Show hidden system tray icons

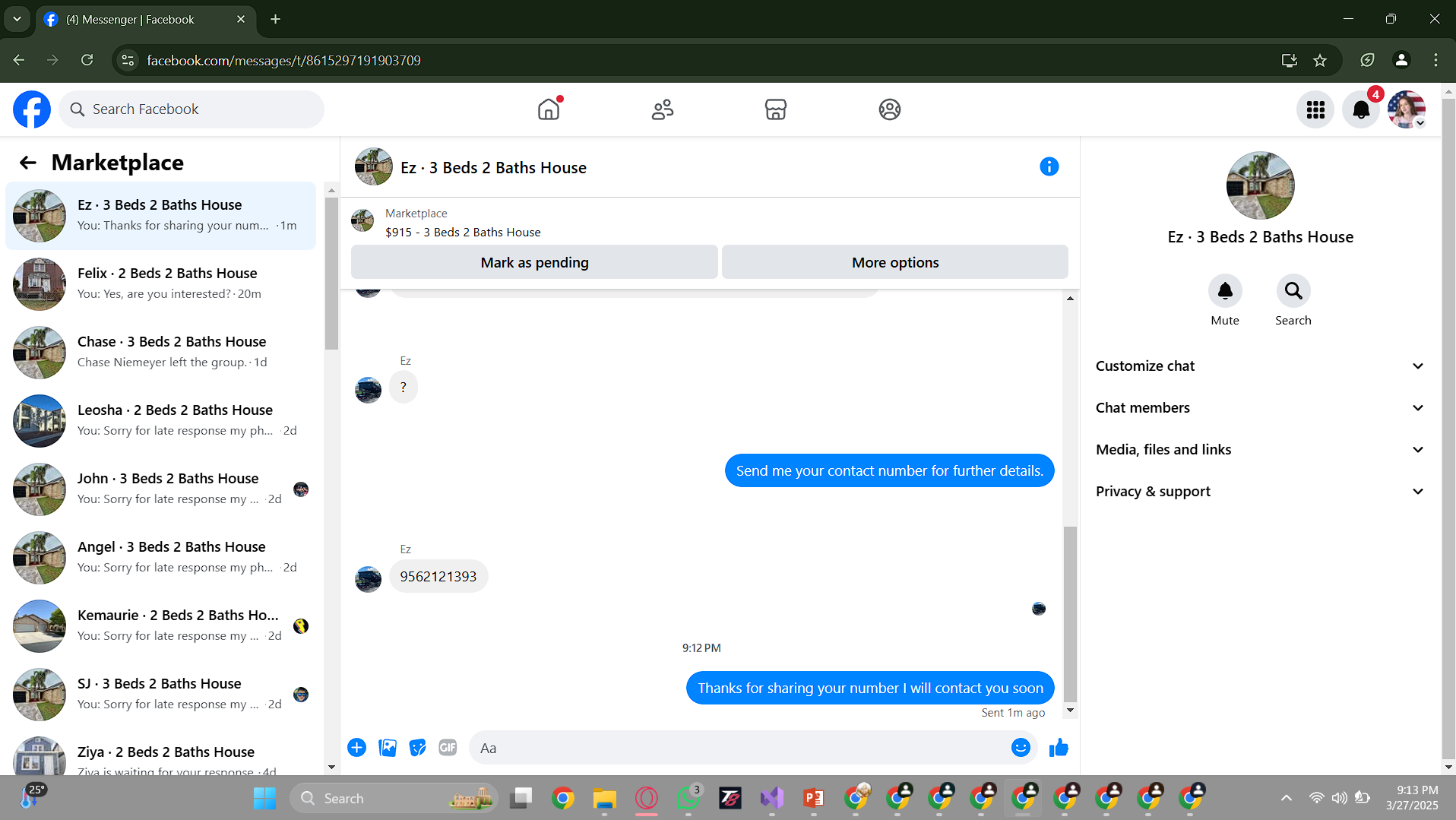(x=1286, y=798)
